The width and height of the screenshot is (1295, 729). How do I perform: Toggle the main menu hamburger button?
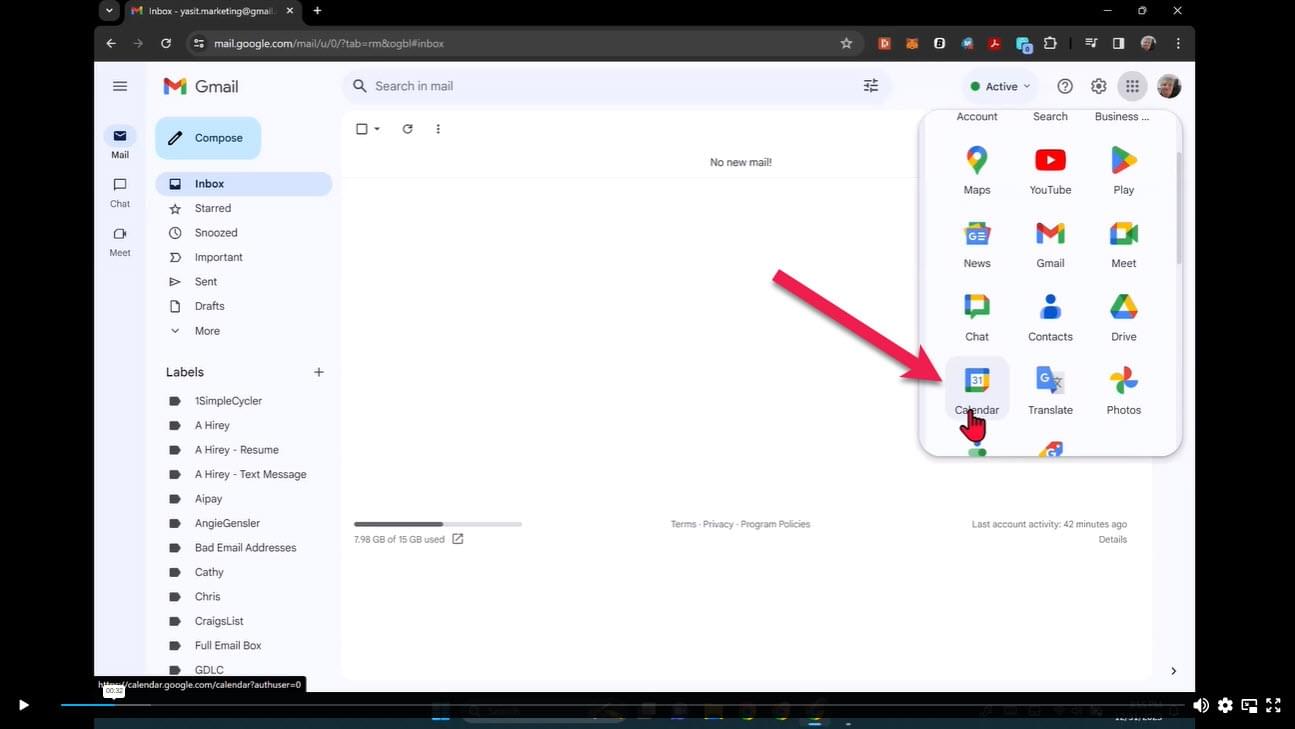(x=120, y=86)
